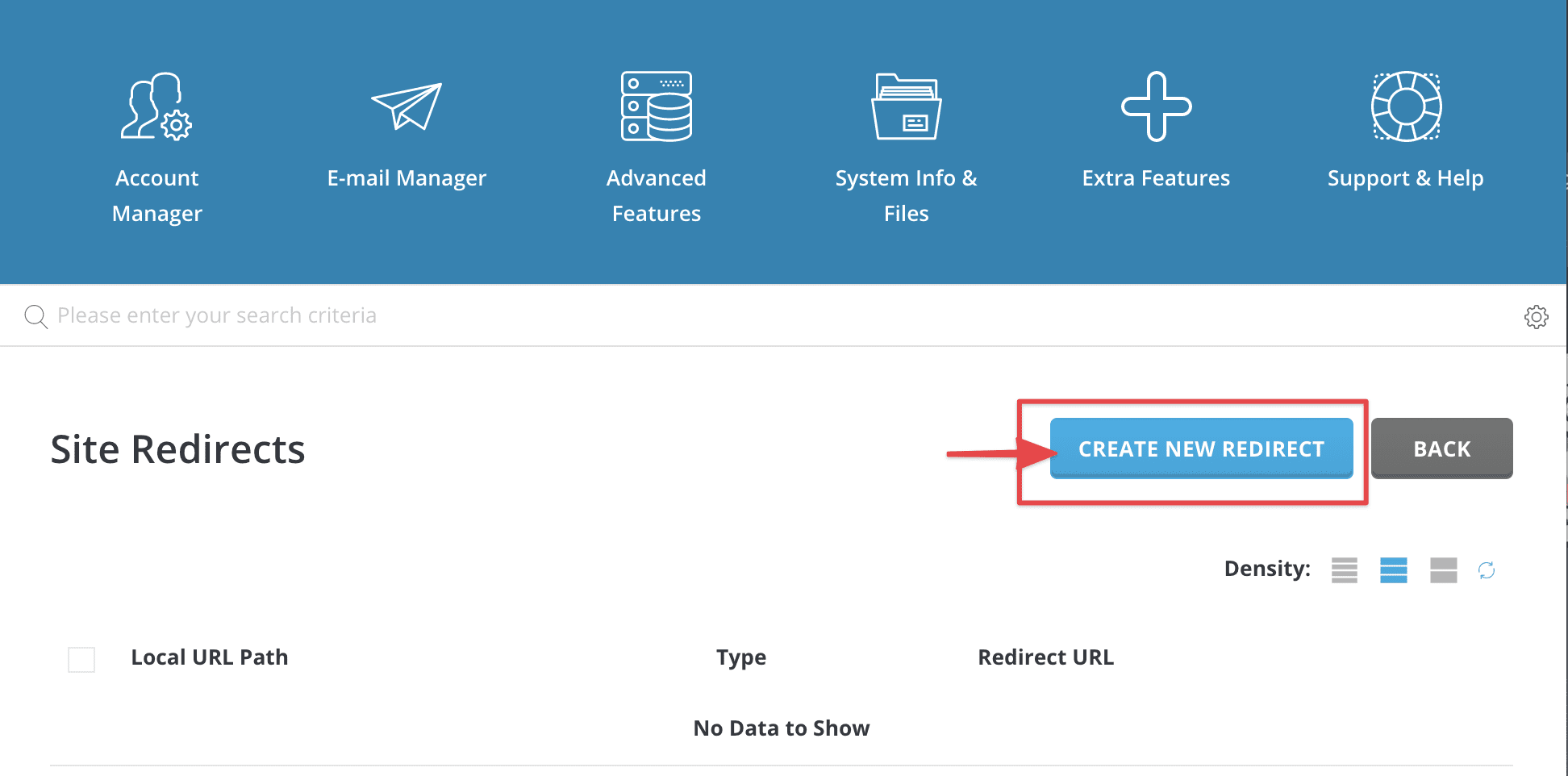Open the Account Manager section

coord(156,145)
